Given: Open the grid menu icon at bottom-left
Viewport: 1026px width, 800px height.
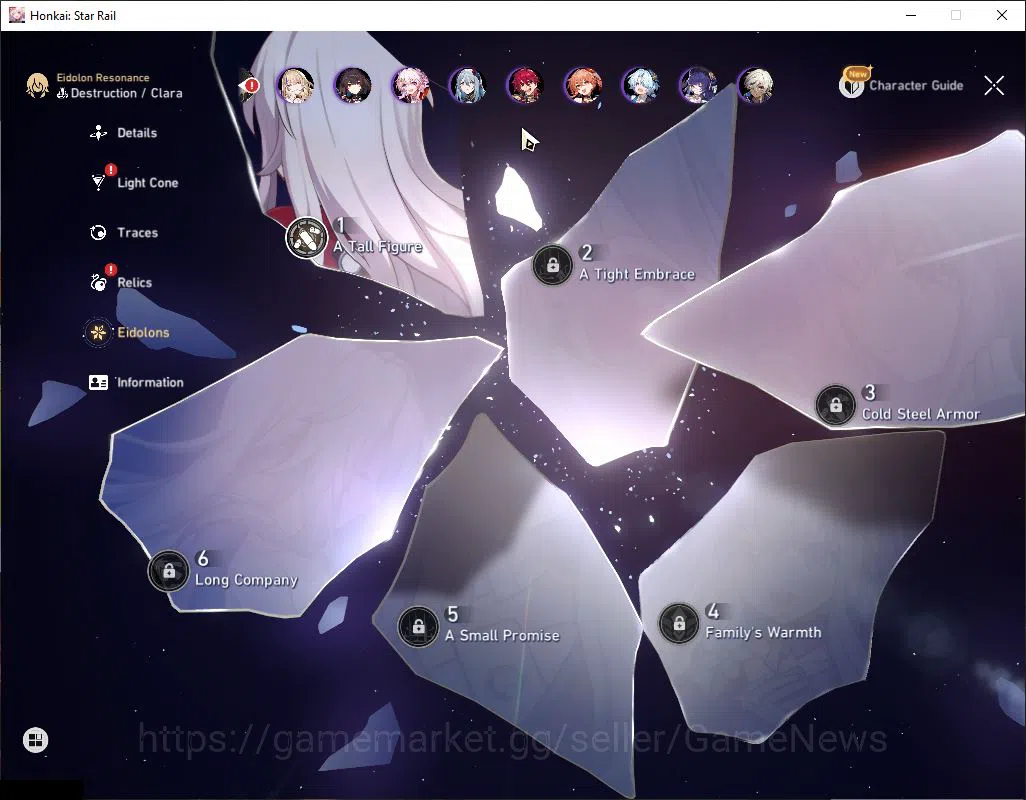Looking at the screenshot, I should coord(35,740).
